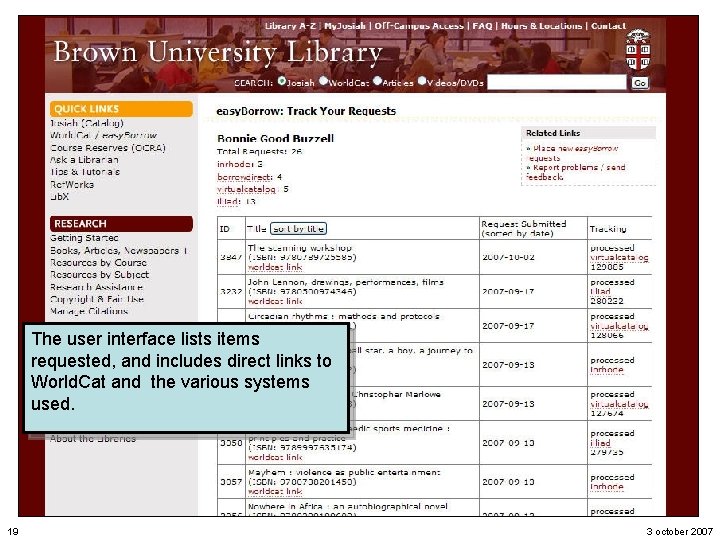720x540 pixels.
Task: Open Books, Articles, Newspapers research link
Action: coord(119,251)
